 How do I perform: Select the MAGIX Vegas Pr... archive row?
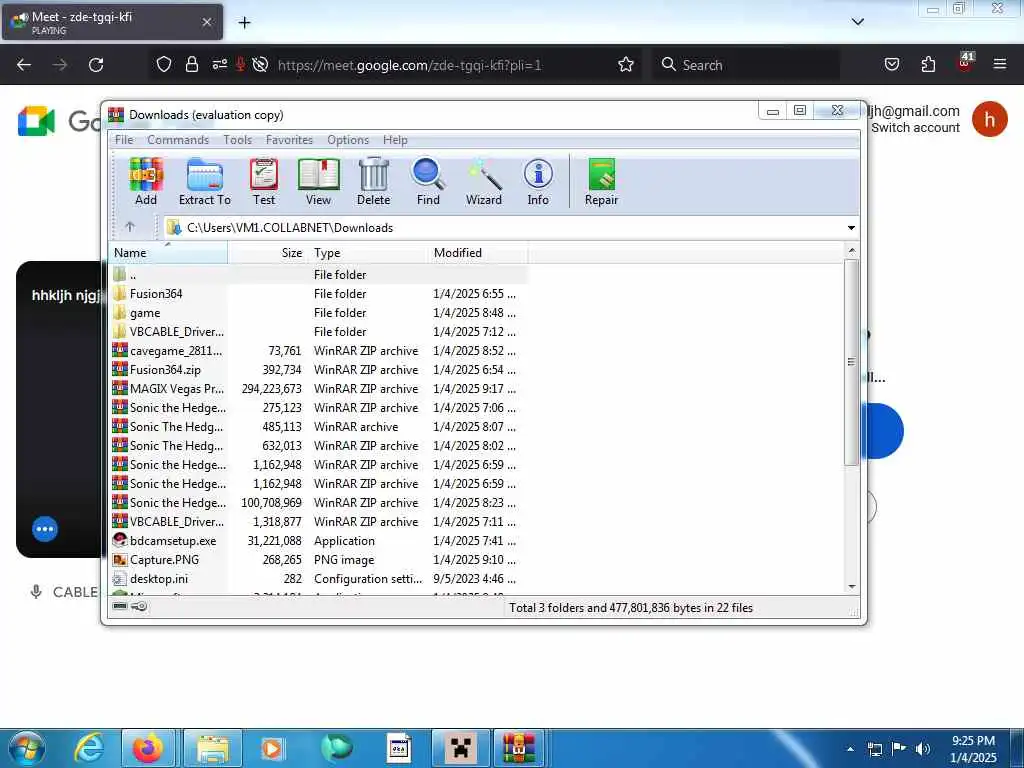pyautogui.click(x=319, y=389)
